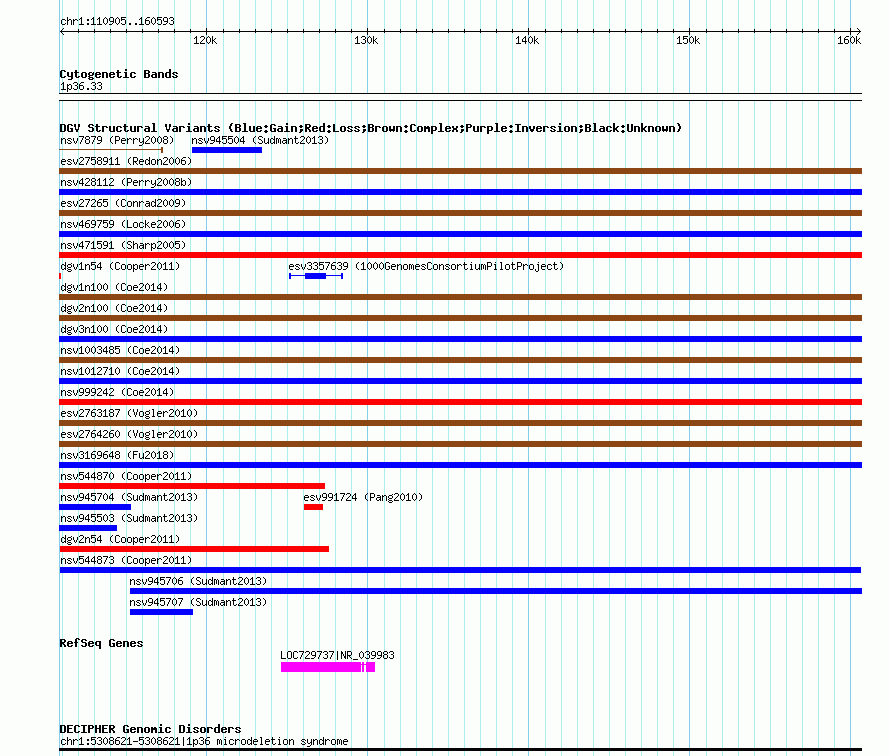This screenshot has height=756, width=890.
Task: Select the nsv999242 (Coe2014) label
Action: pos(117,392)
